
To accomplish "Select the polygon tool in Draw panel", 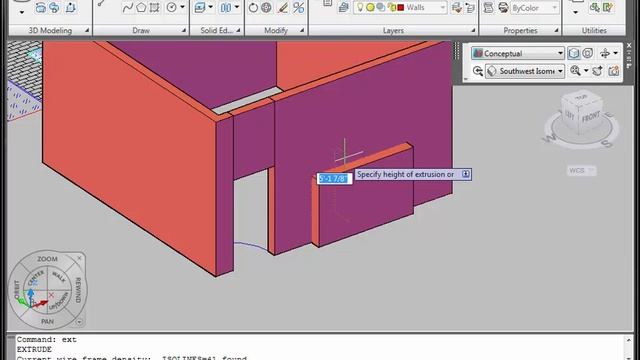I will 141,7.
